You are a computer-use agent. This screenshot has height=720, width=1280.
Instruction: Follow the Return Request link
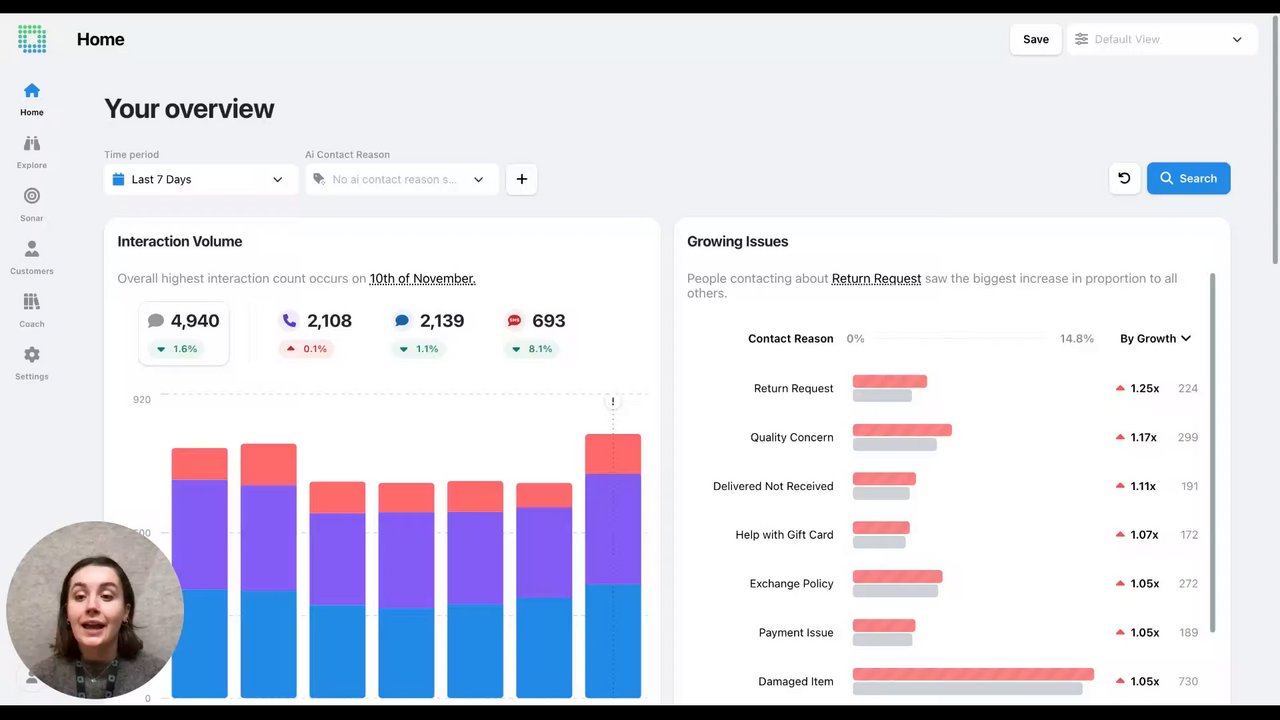[876, 278]
